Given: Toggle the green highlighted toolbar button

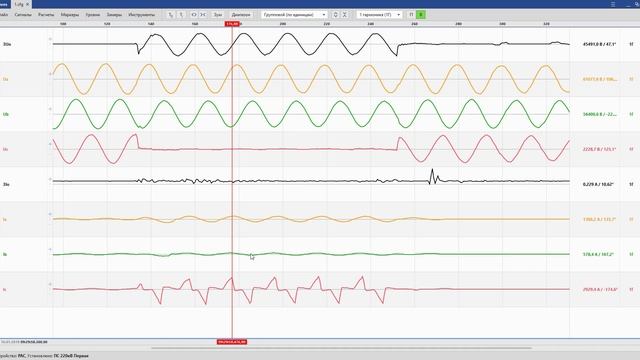Looking at the screenshot, I should (x=421, y=15).
